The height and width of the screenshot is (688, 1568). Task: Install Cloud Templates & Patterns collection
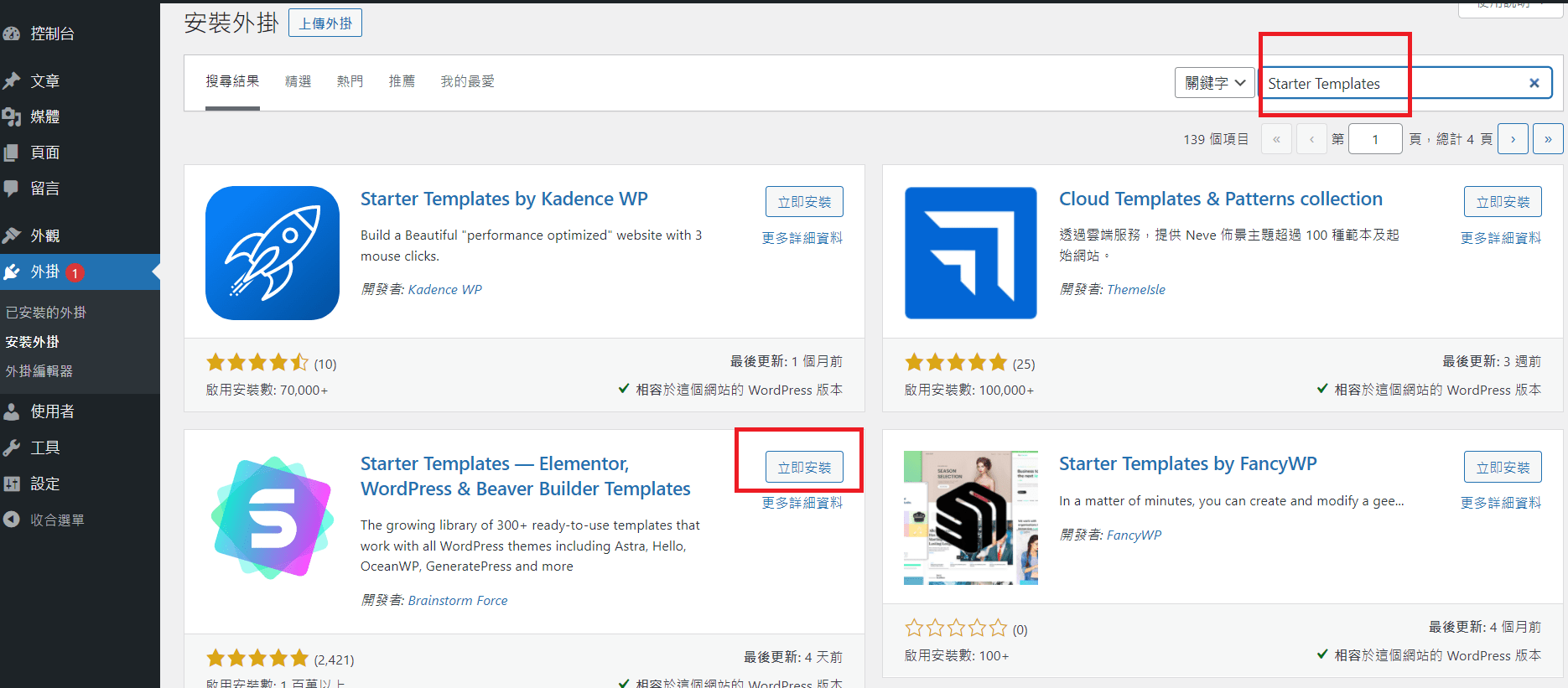pos(1503,202)
